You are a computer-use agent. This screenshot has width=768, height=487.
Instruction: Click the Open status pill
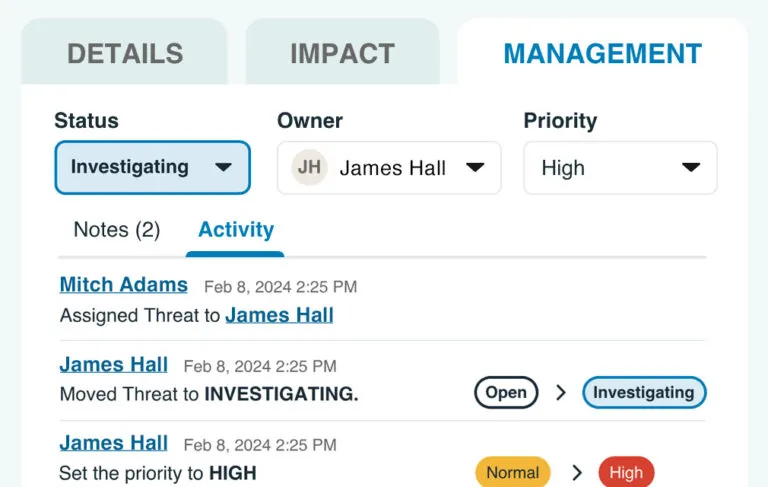[x=506, y=392]
